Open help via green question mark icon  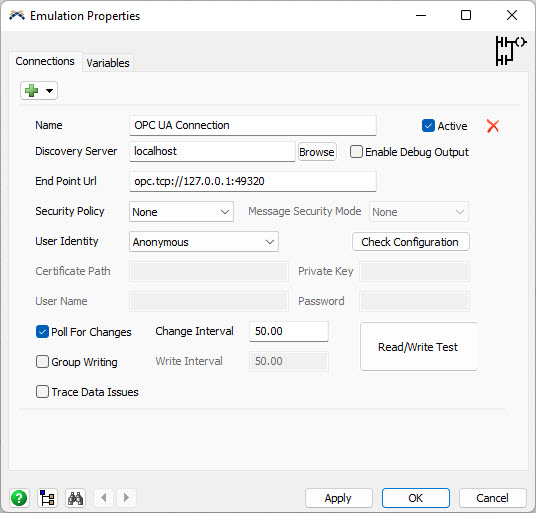click(19, 498)
